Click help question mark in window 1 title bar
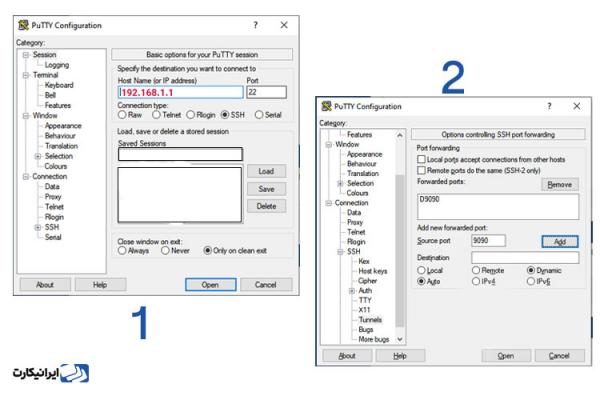This screenshot has width=600, height=400. pyautogui.click(x=255, y=25)
